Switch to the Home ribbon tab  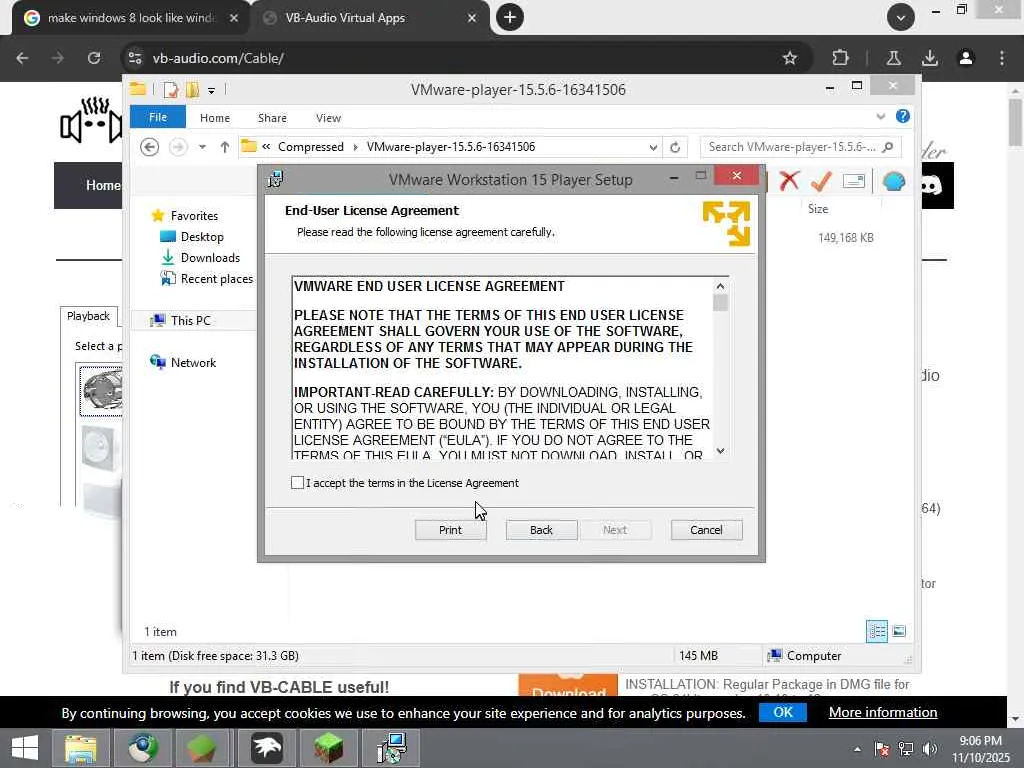coord(215,118)
